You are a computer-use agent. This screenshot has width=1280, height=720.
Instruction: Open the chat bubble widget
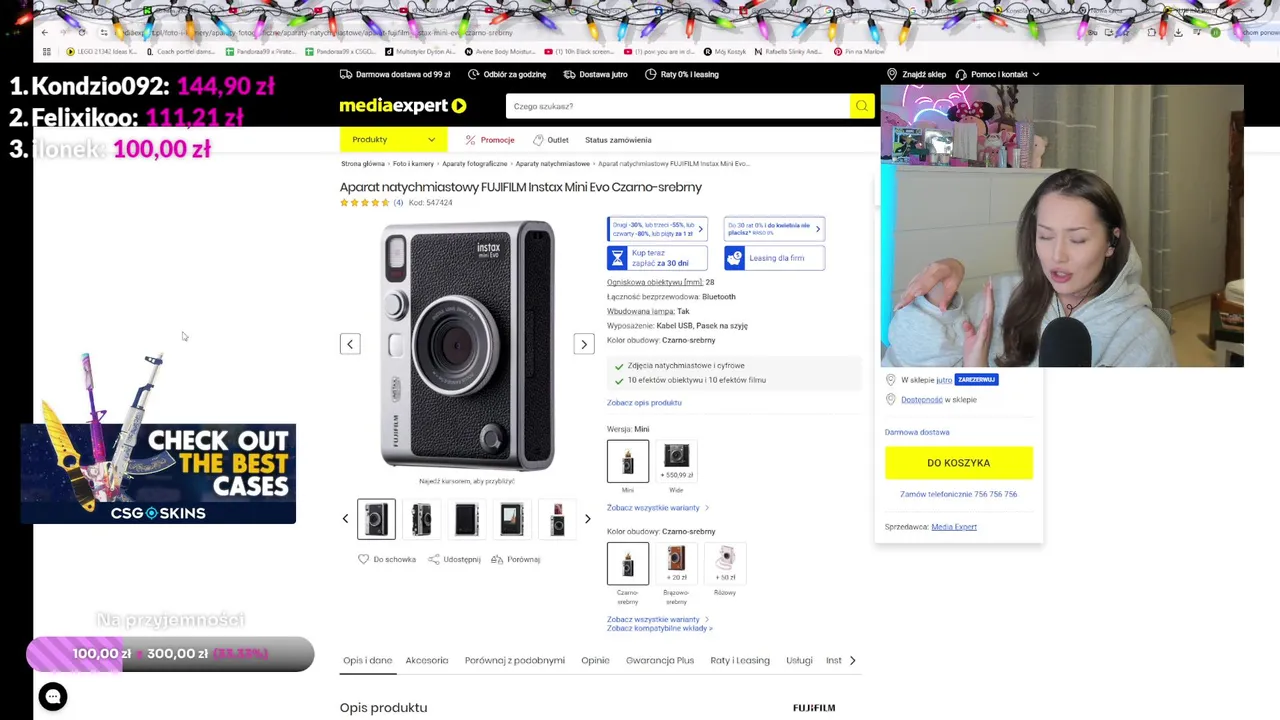pyautogui.click(x=53, y=696)
